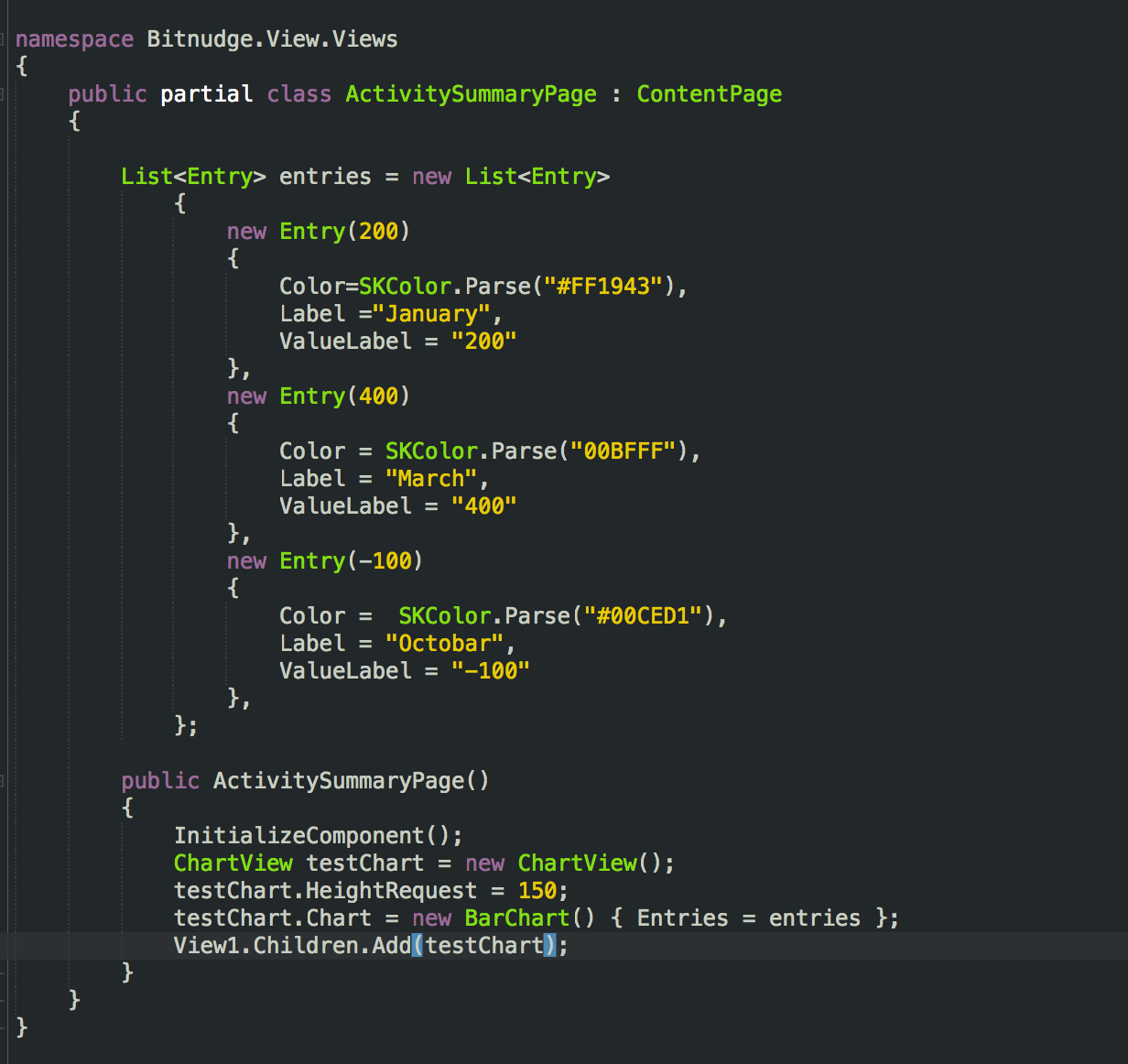Click the ContentPage base class name
1128x1064 pixels.
709,93
